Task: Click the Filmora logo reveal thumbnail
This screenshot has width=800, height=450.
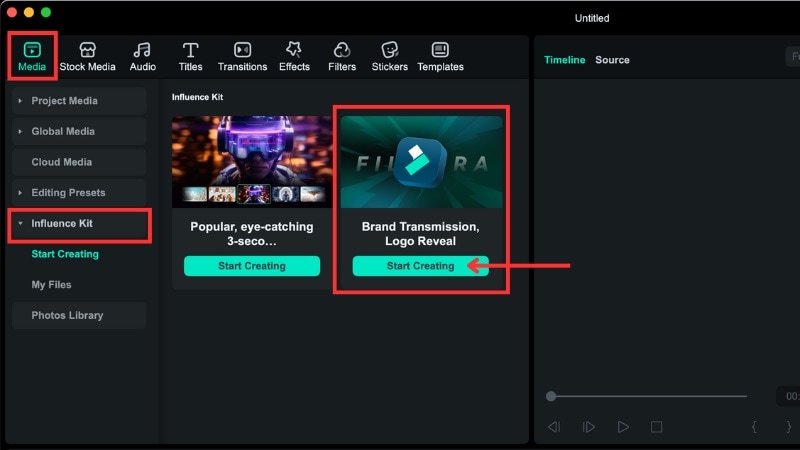Action: coord(421,162)
